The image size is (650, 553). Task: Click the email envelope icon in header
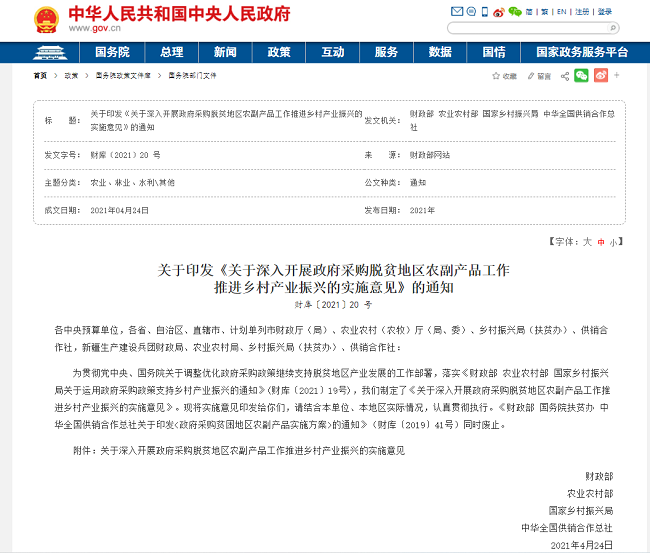click(457, 12)
